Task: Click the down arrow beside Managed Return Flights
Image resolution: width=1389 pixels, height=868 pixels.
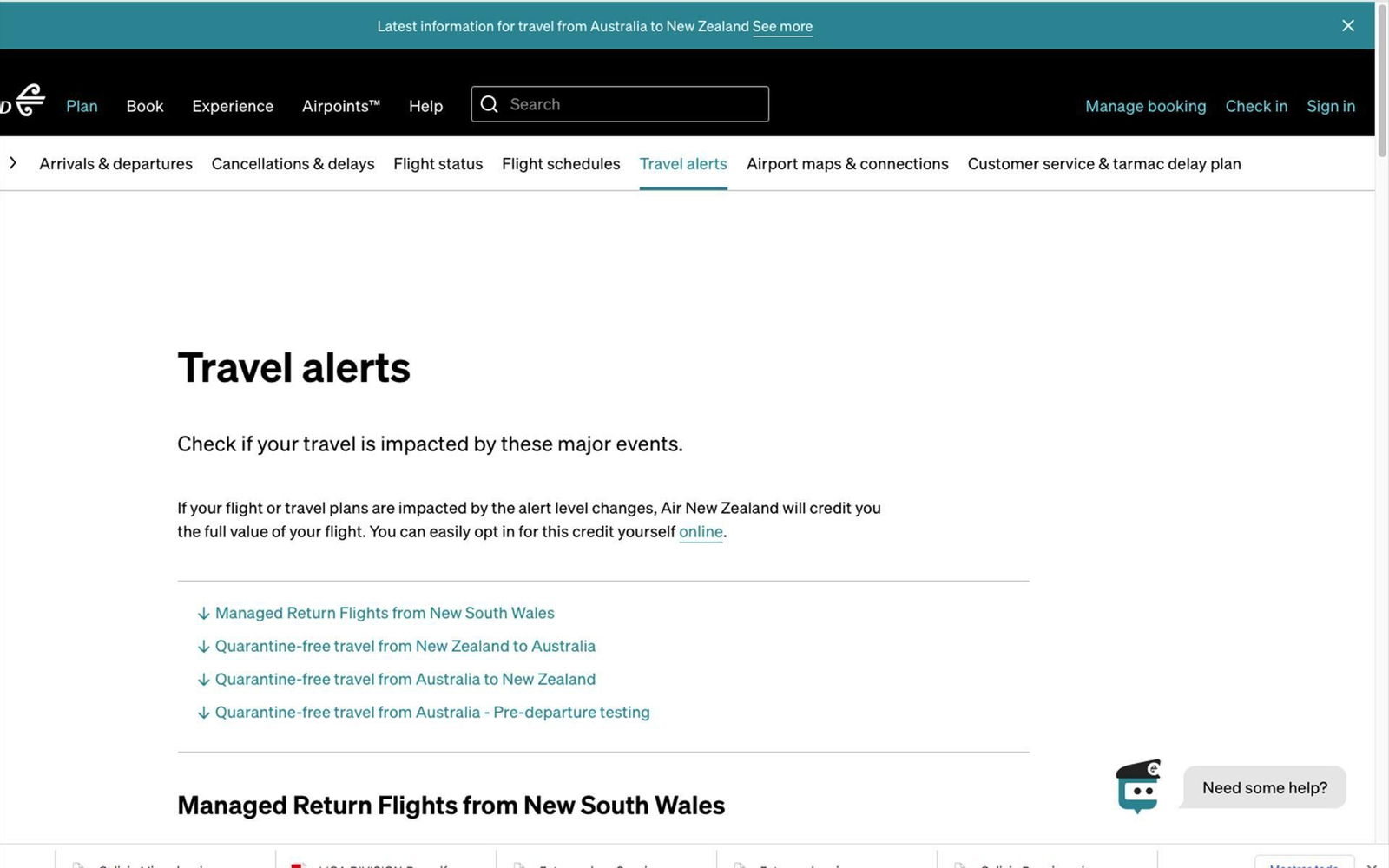Action: 203,613
